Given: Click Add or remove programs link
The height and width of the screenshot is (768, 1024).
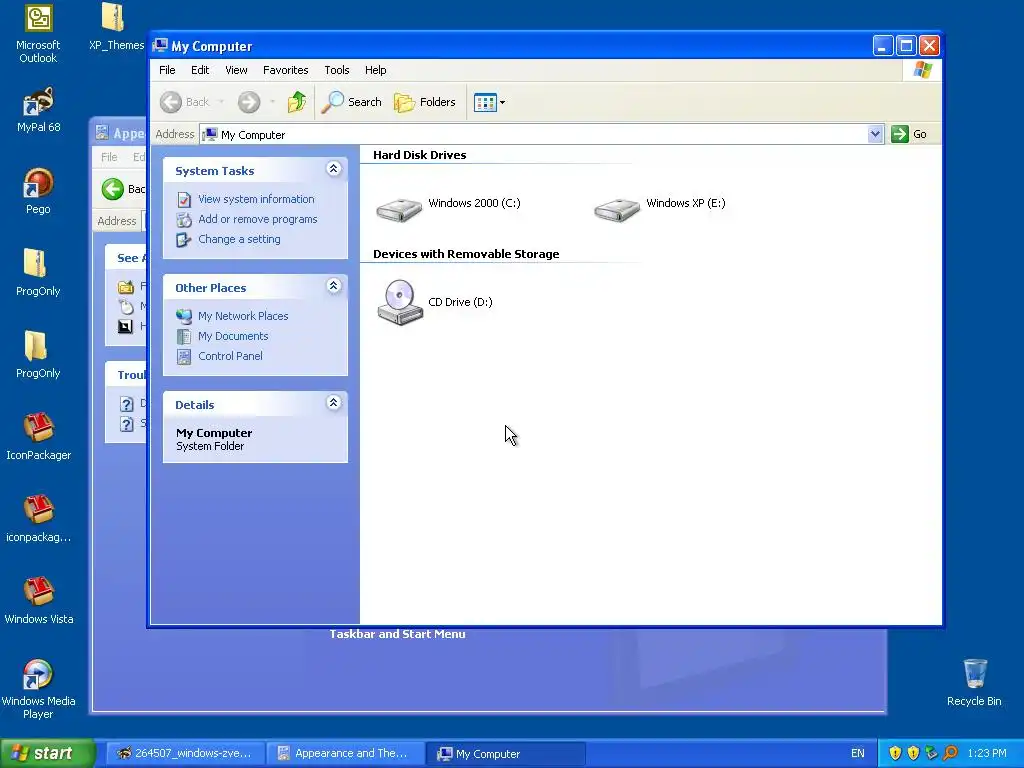Looking at the screenshot, I should click(258, 219).
